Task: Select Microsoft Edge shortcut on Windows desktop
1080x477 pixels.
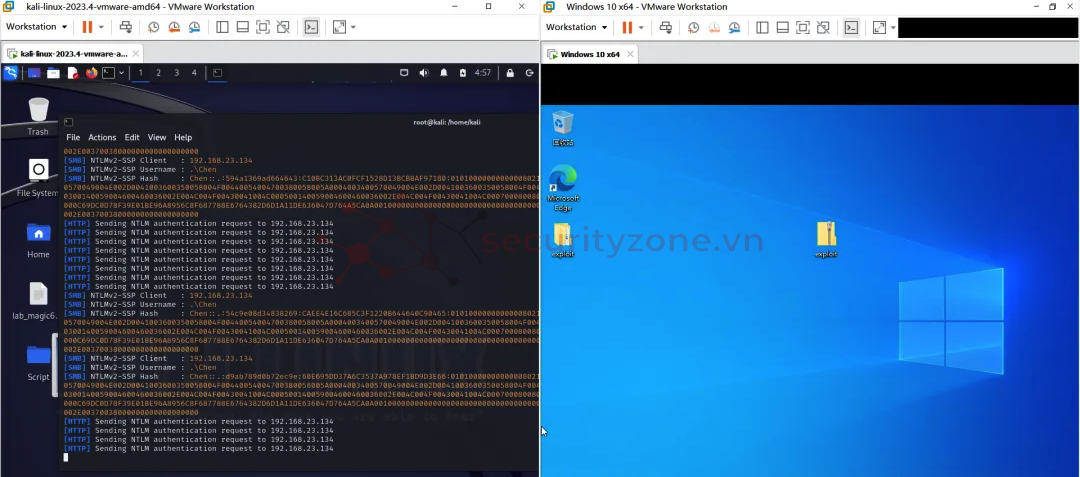Action: click(x=563, y=188)
